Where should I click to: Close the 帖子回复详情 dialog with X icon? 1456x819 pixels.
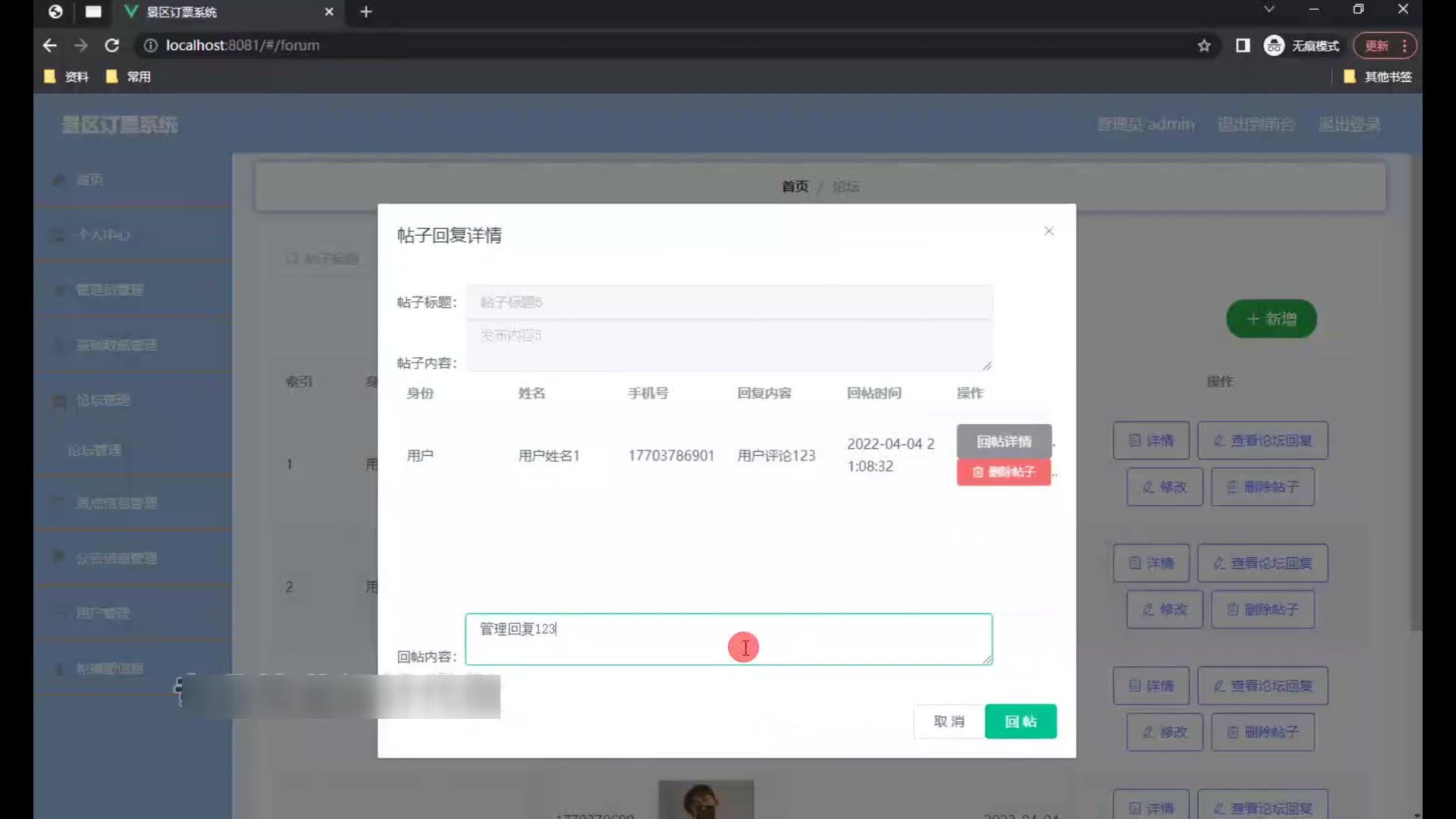coord(1049,231)
